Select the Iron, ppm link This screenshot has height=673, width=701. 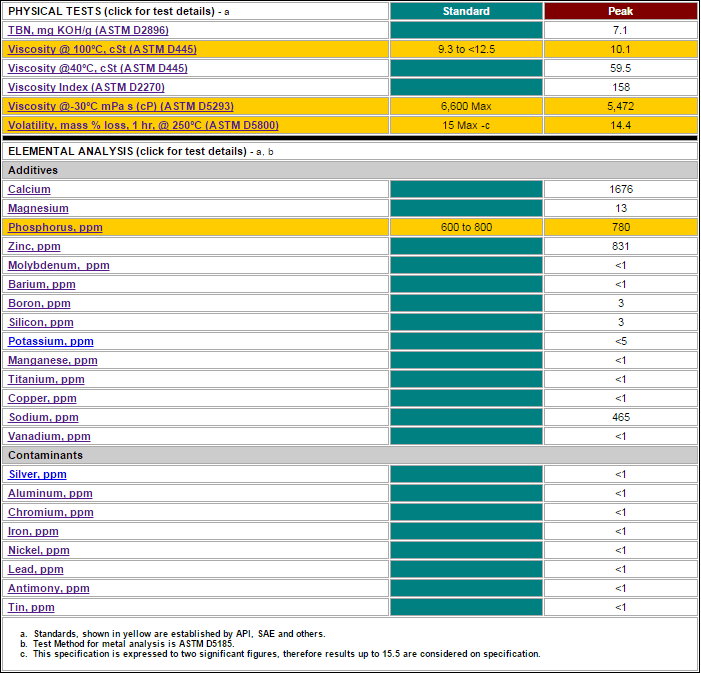33,531
